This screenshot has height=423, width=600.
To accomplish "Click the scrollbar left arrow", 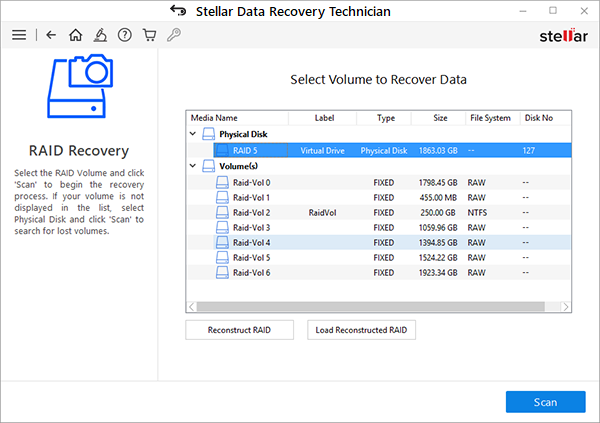I will tap(192, 307).
